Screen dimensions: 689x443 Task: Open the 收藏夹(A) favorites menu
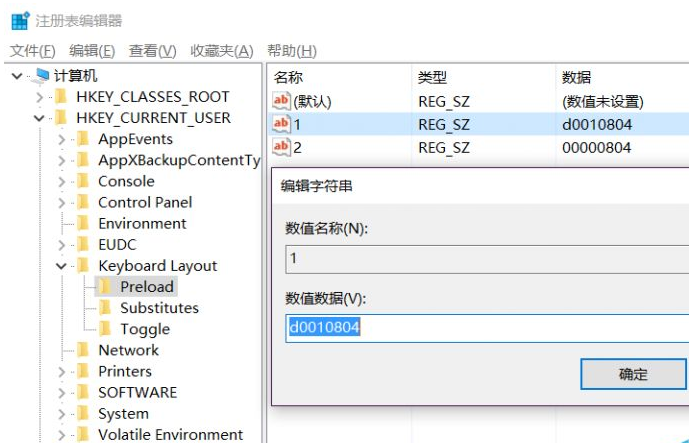[x=221, y=51]
